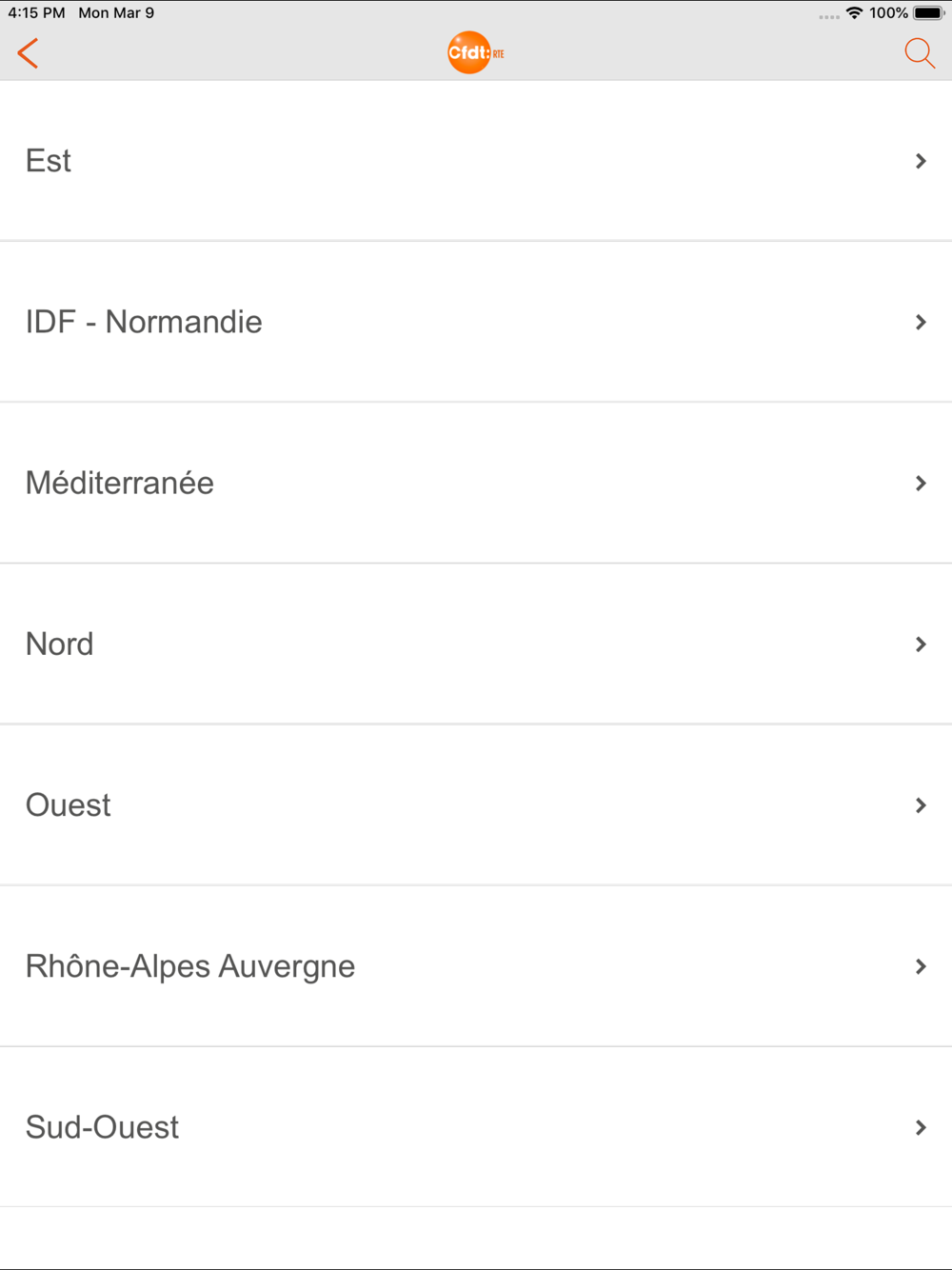952x1270 pixels.
Task: Select the Ouest region label
Action: 69,805
